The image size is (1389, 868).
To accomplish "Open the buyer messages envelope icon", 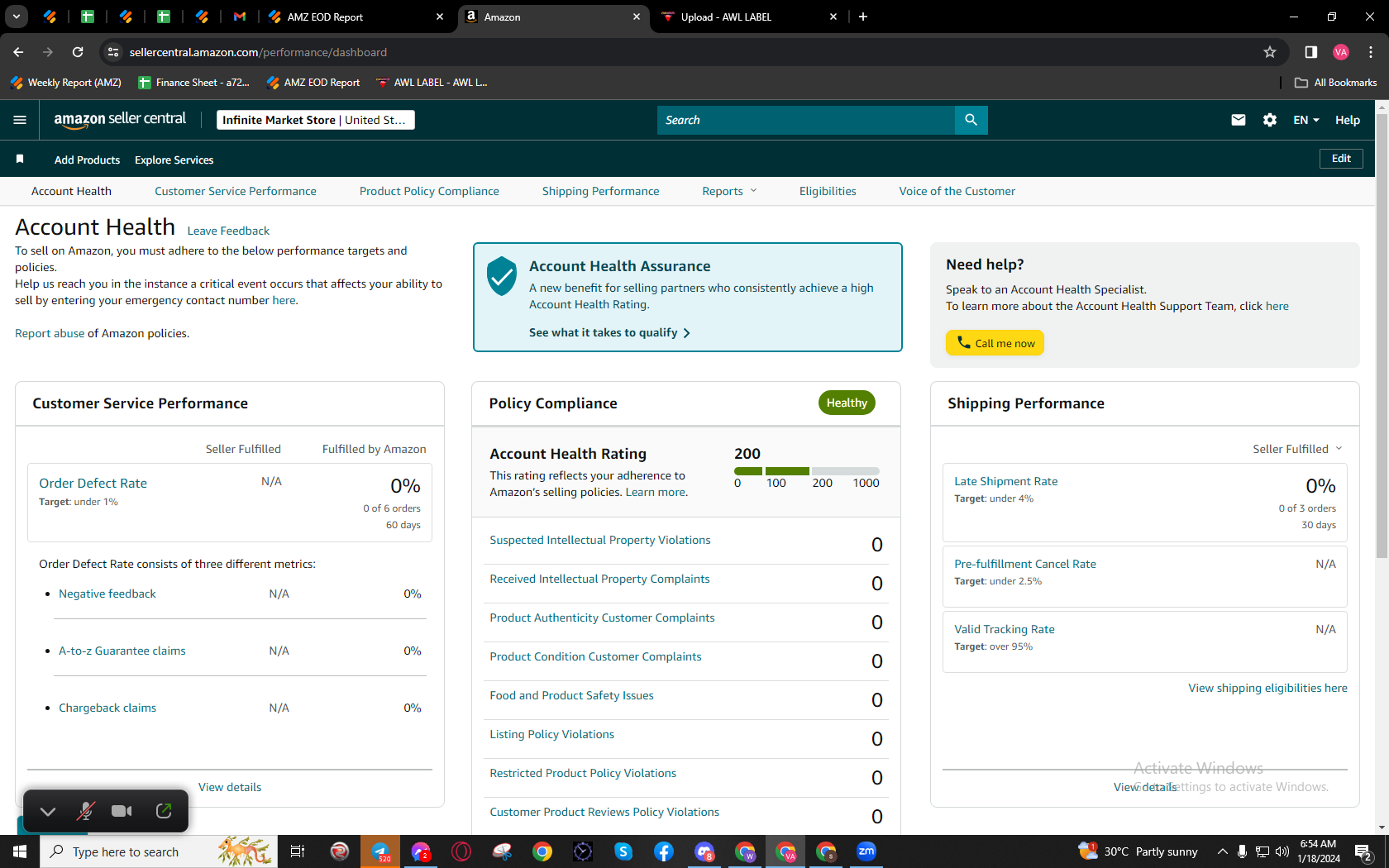I will (1238, 120).
